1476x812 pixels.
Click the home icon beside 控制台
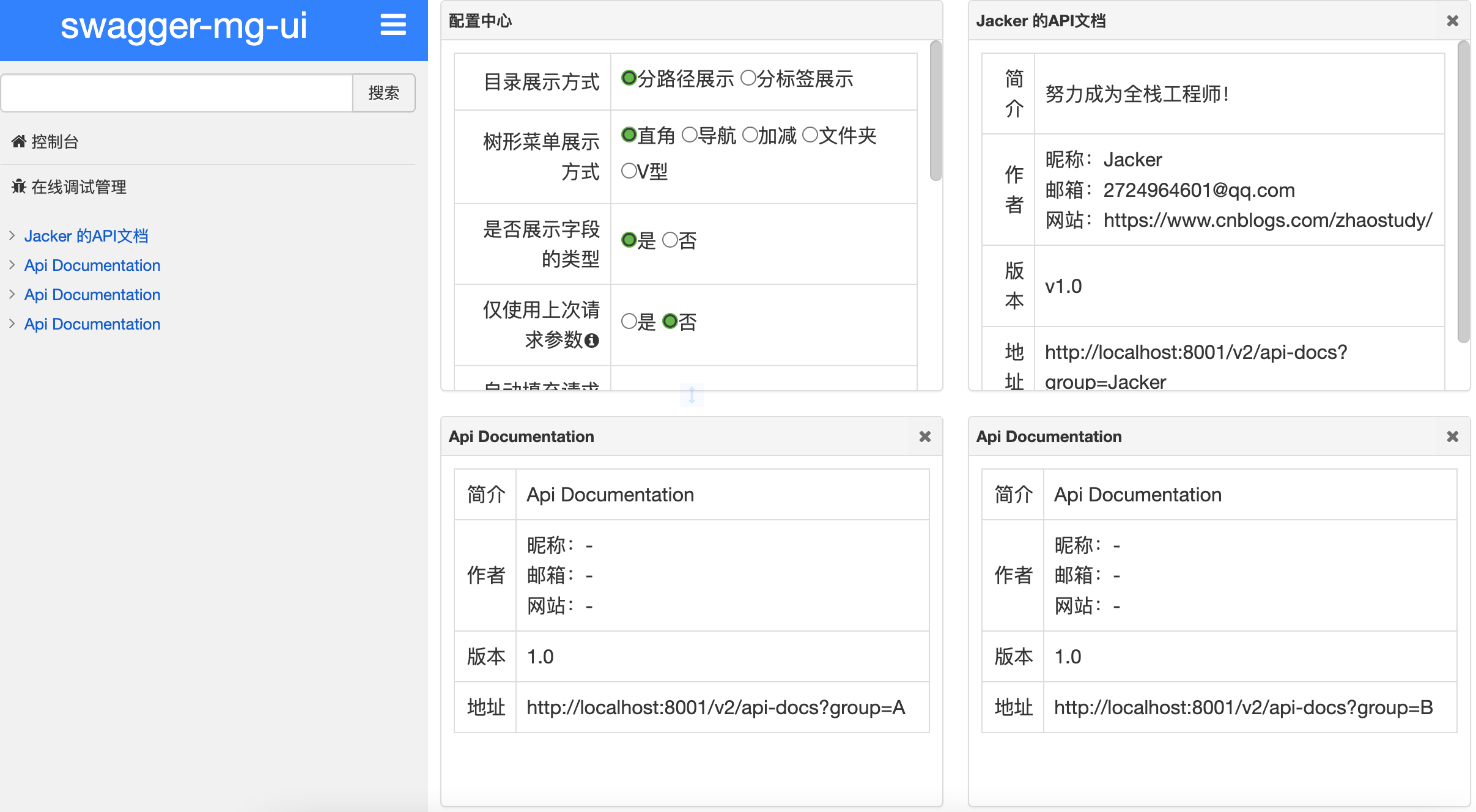(x=18, y=142)
